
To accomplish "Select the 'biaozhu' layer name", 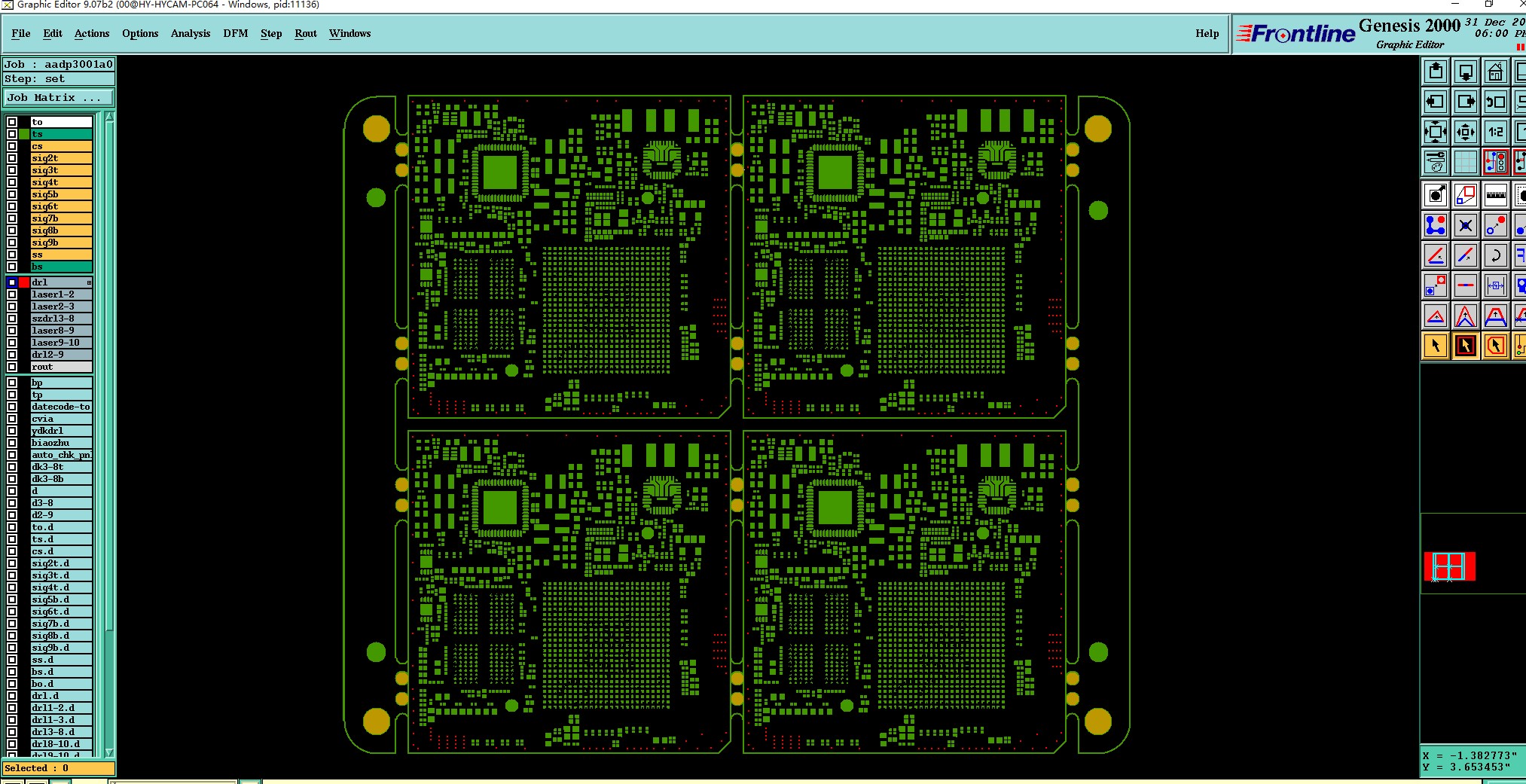I will tap(61, 443).
